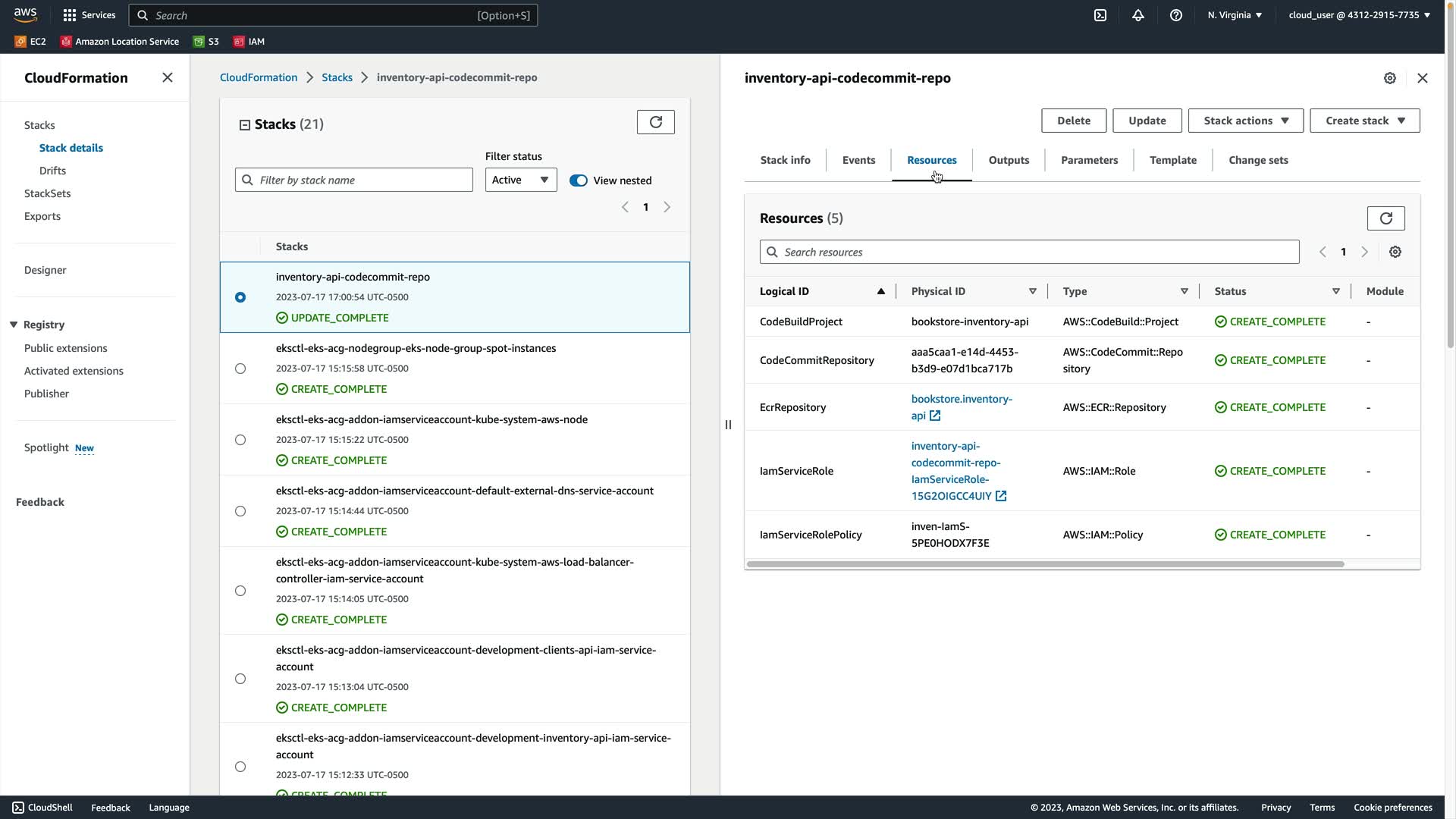1456x819 pixels.
Task: Collapse the Registry section in sidebar
Action: (14, 325)
